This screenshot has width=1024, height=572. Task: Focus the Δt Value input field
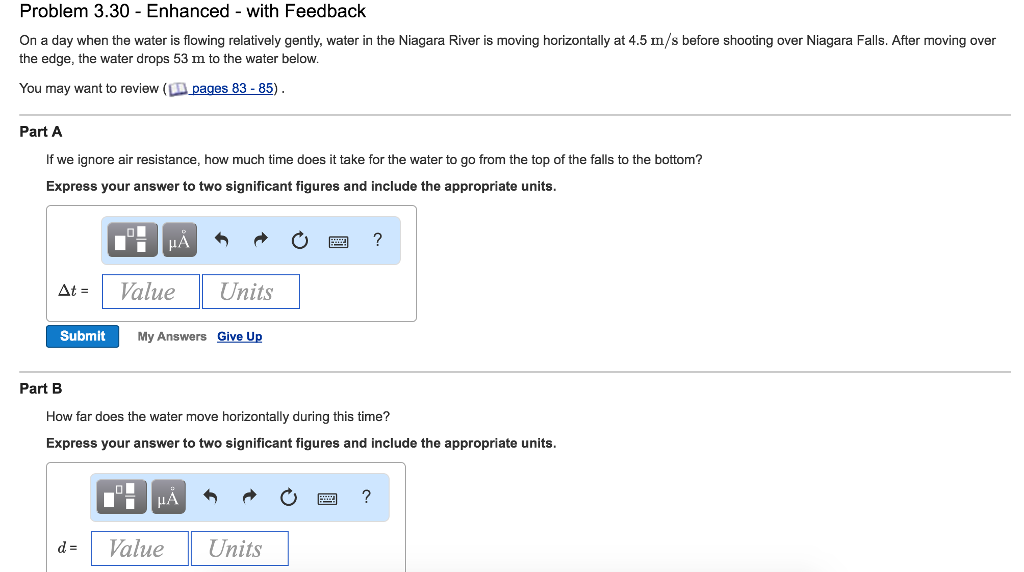(x=151, y=291)
